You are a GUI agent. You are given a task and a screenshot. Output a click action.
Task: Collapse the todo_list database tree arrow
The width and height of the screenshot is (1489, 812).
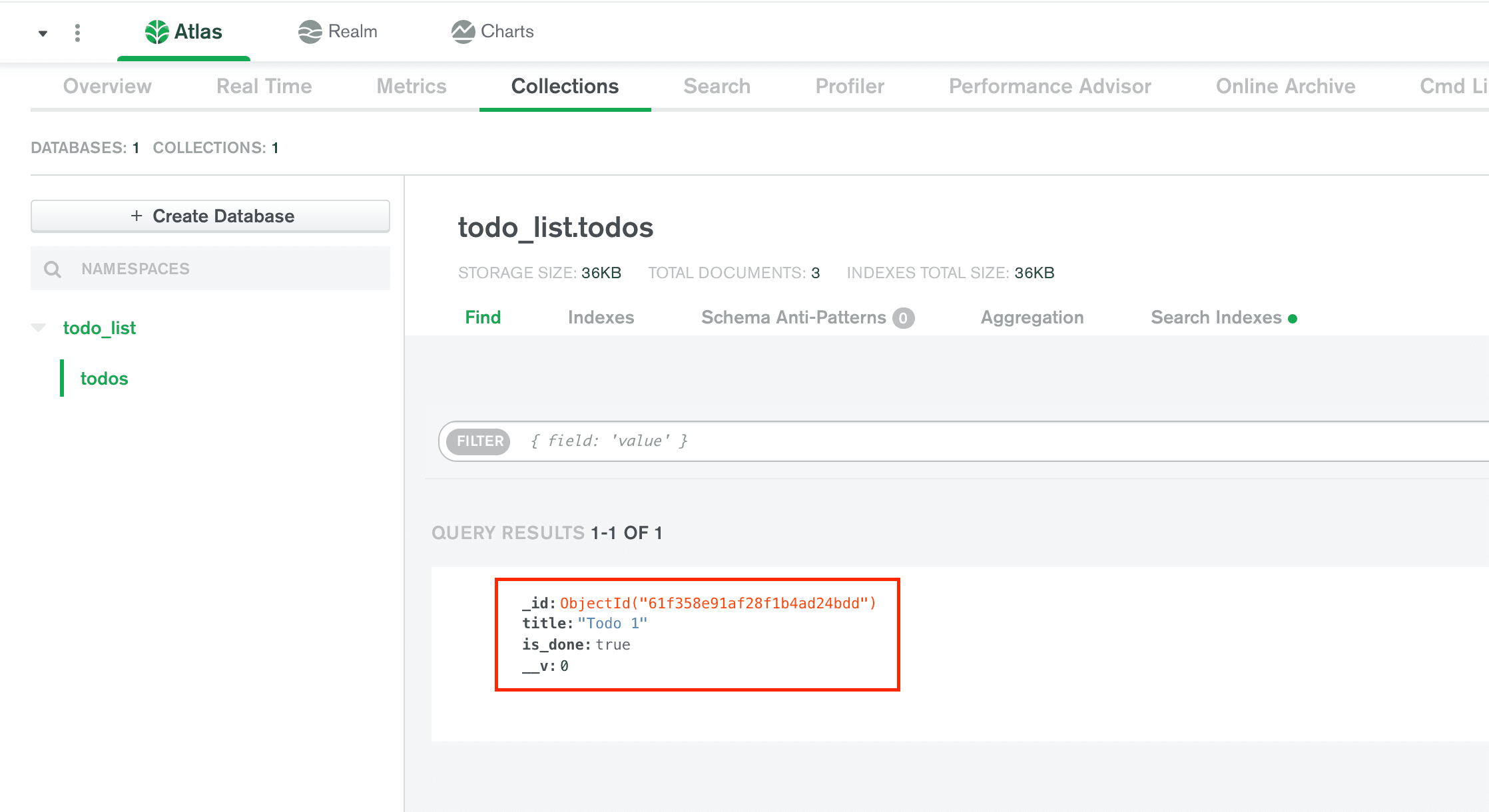[x=39, y=327]
